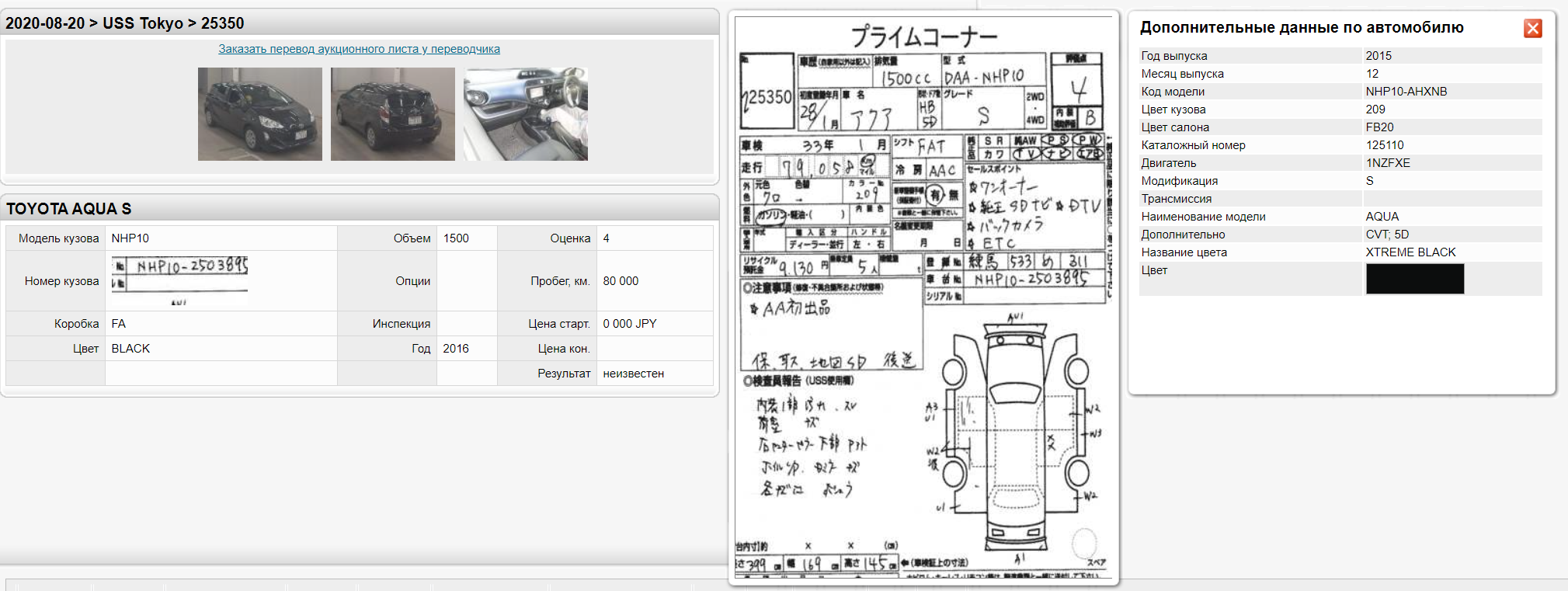Screen dimensions: 1568x591
Task: Select the additional info CVT; 5D
Action: point(1387,235)
